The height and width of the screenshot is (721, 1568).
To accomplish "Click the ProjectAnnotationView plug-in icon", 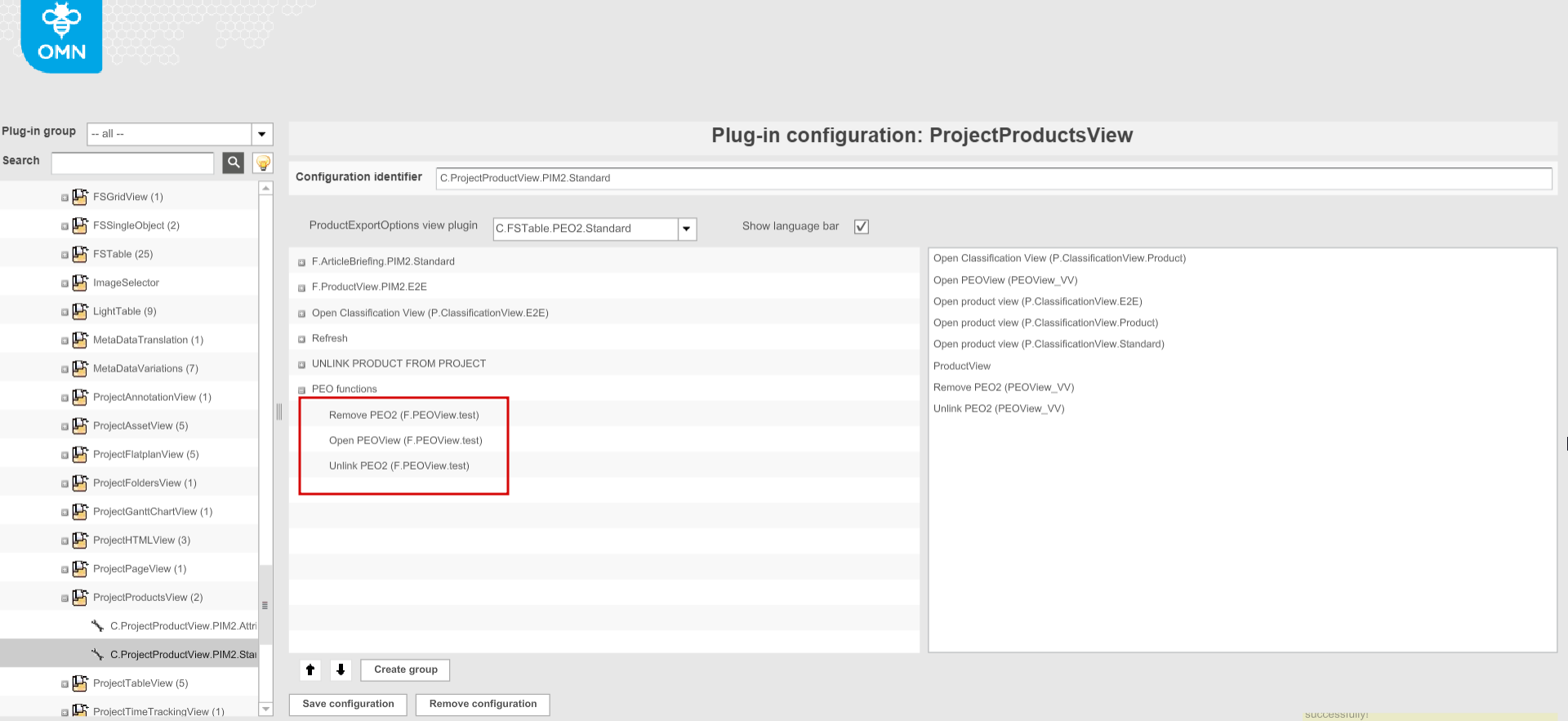I will pos(80,397).
